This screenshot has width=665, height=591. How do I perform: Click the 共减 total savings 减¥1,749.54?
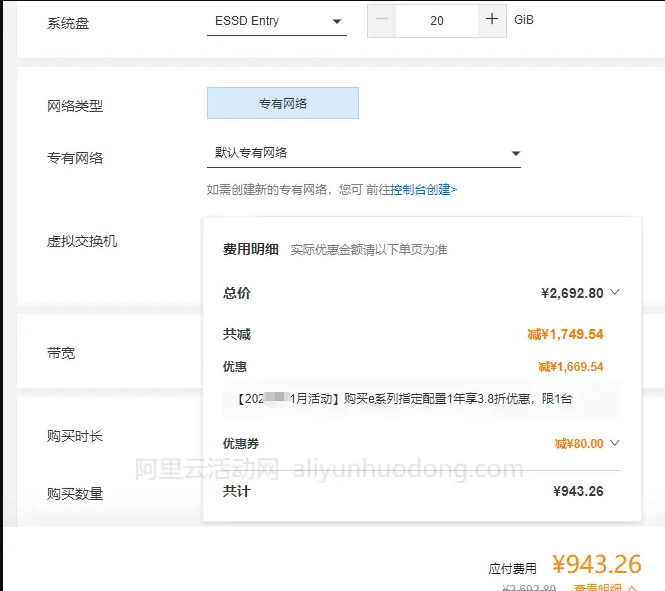(x=565, y=334)
